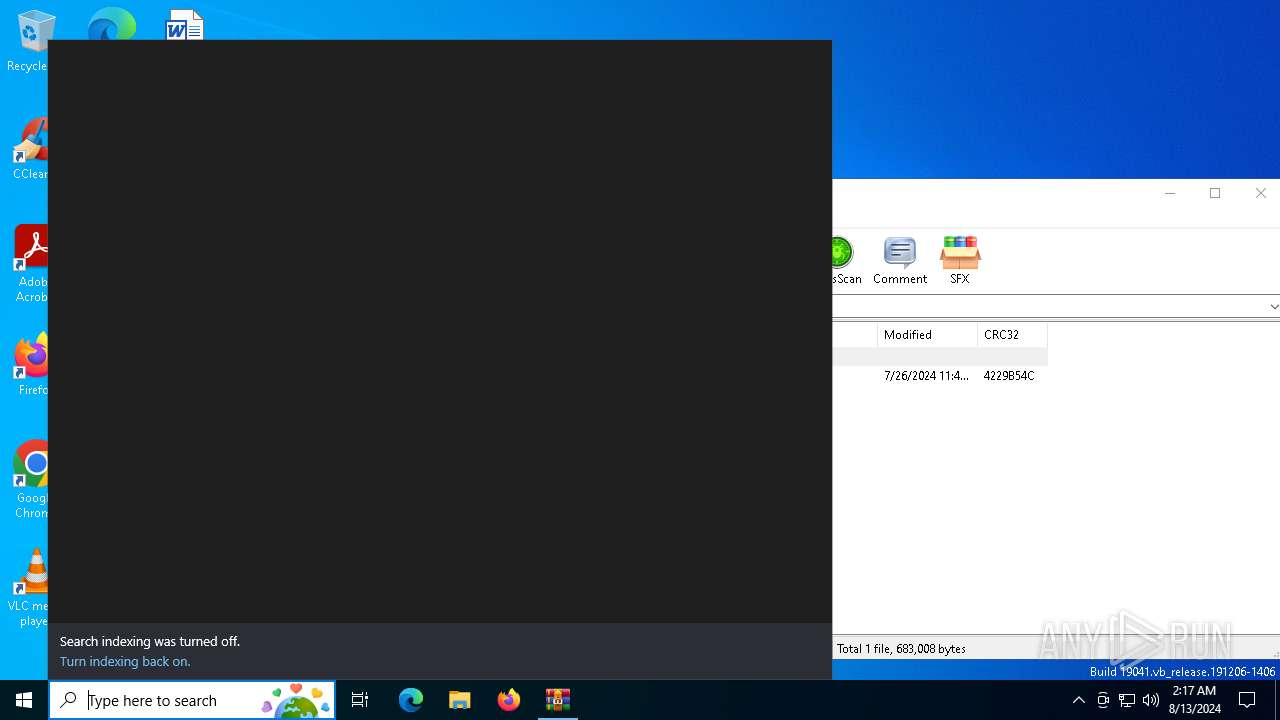Open Task View on the taskbar
Image resolution: width=1280 pixels, height=720 pixels.
(360, 700)
